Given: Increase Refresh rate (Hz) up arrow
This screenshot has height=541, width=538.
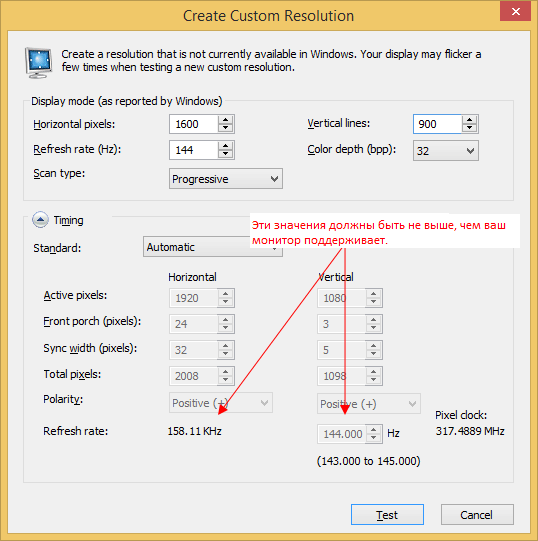Looking at the screenshot, I should click(x=226, y=146).
